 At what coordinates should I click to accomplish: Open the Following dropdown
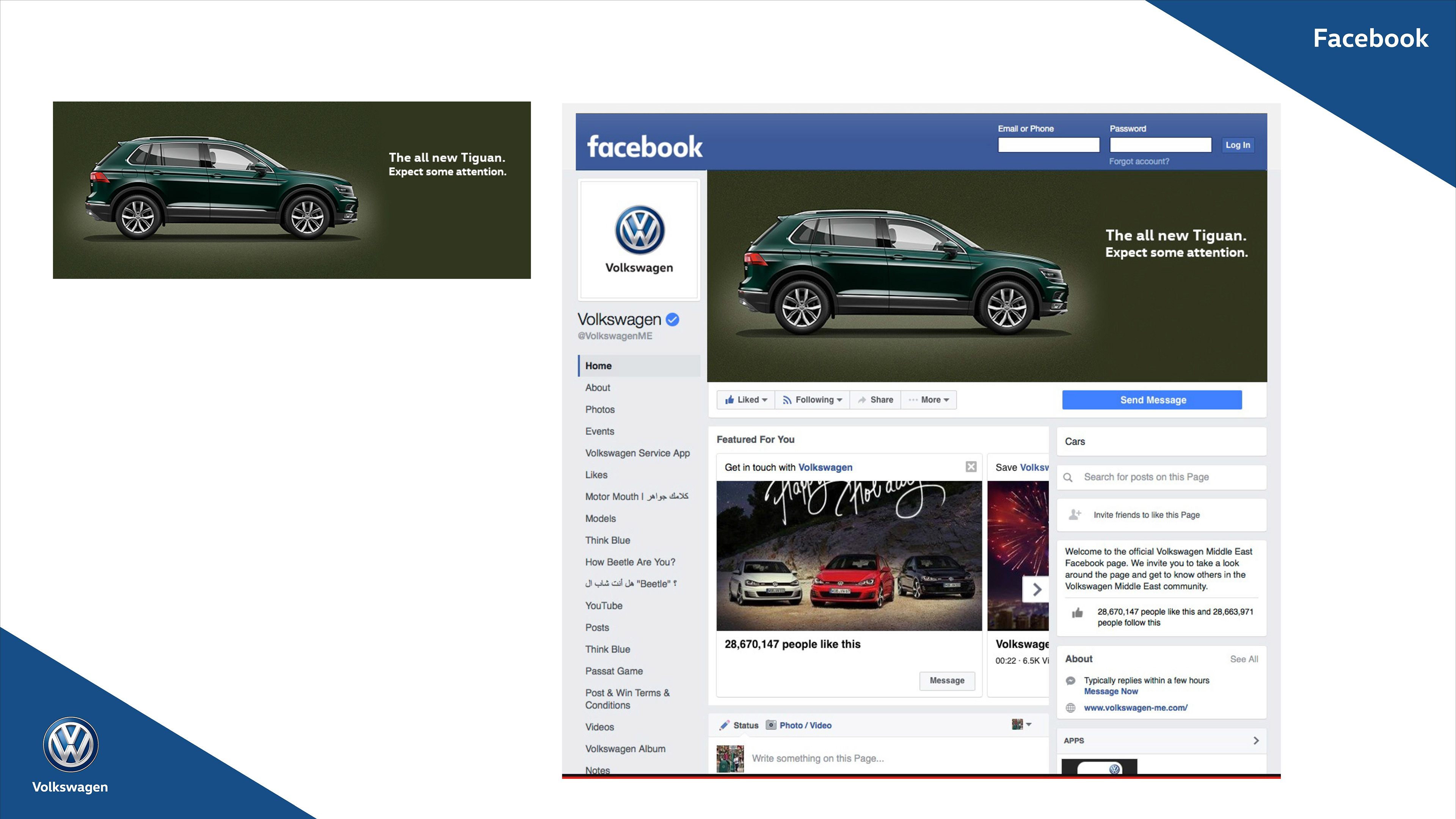[812, 400]
